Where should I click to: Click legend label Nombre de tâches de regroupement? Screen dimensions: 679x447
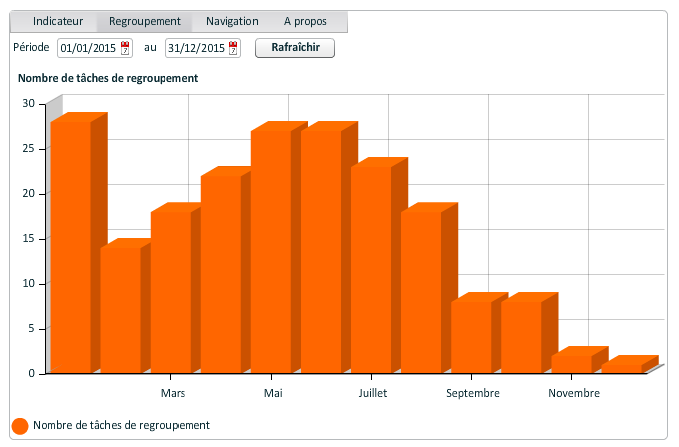(121, 425)
